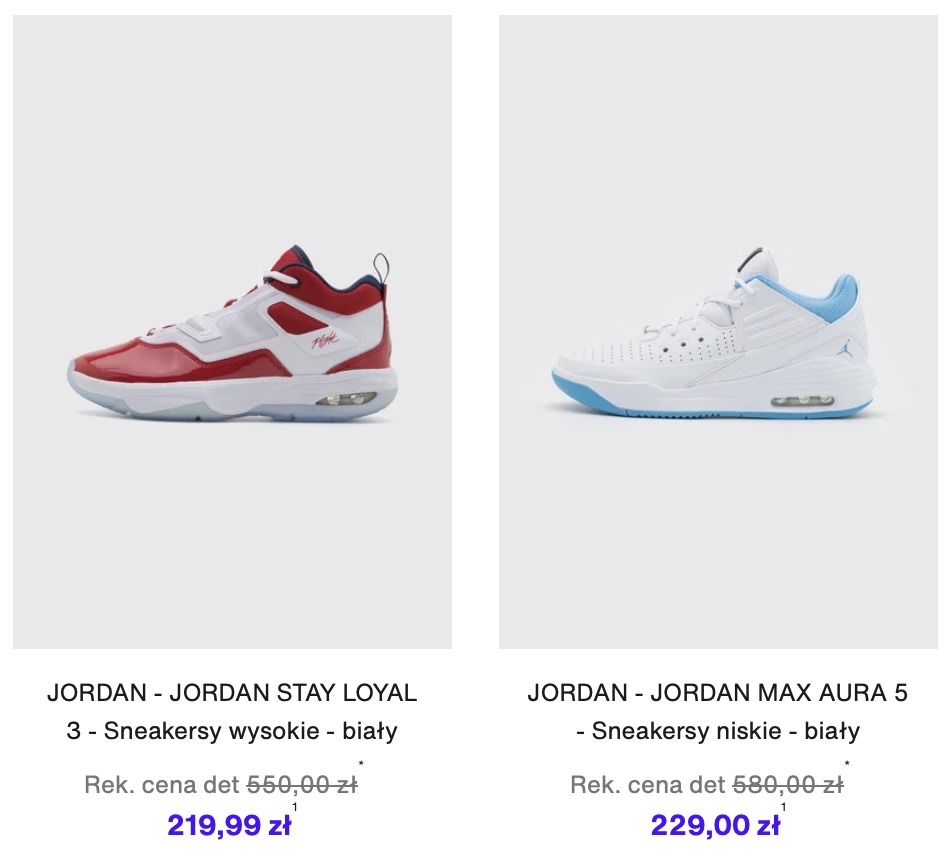
Task: Open the red Jordan Stay Loyal 3 shoe image
Action: tap(232, 331)
